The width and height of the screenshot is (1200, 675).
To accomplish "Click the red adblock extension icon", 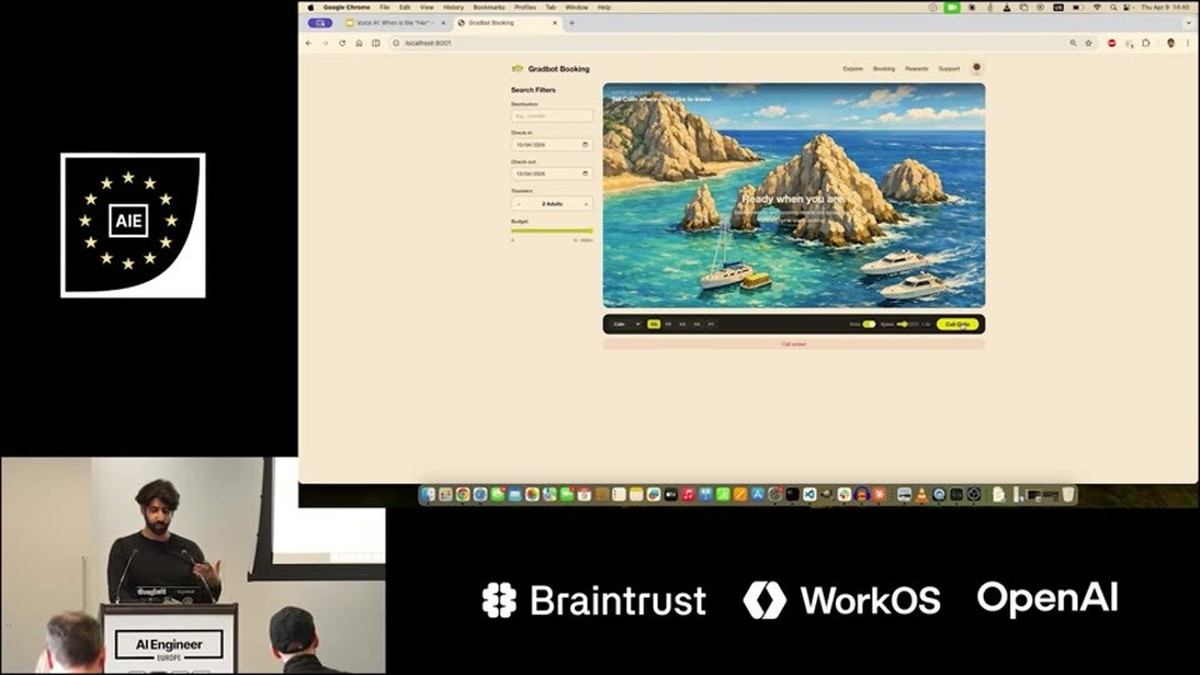I will click(x=1112, y=43).
